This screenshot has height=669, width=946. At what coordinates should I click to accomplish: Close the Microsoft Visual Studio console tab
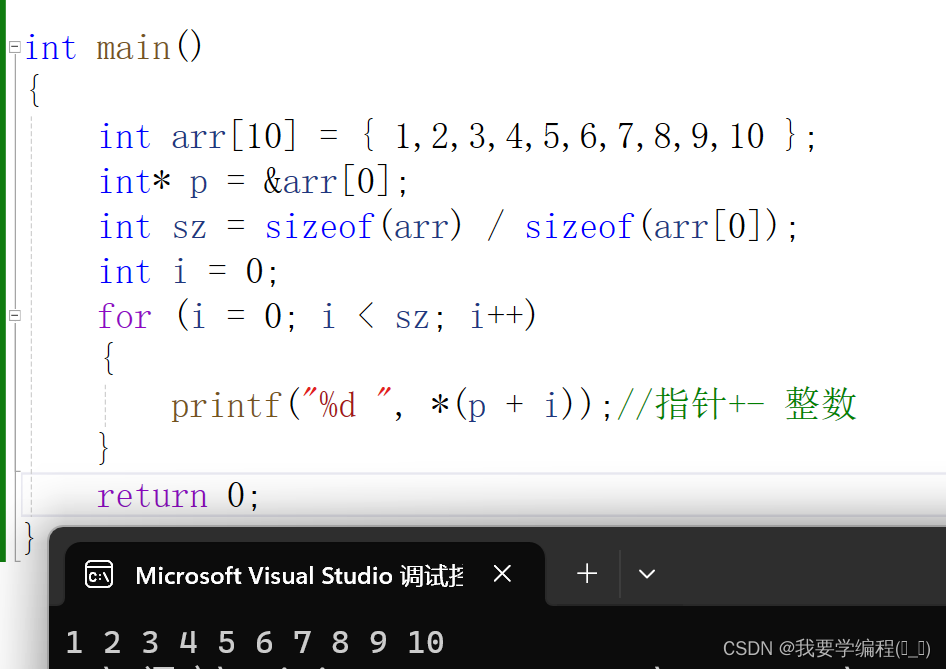[503, 574]
